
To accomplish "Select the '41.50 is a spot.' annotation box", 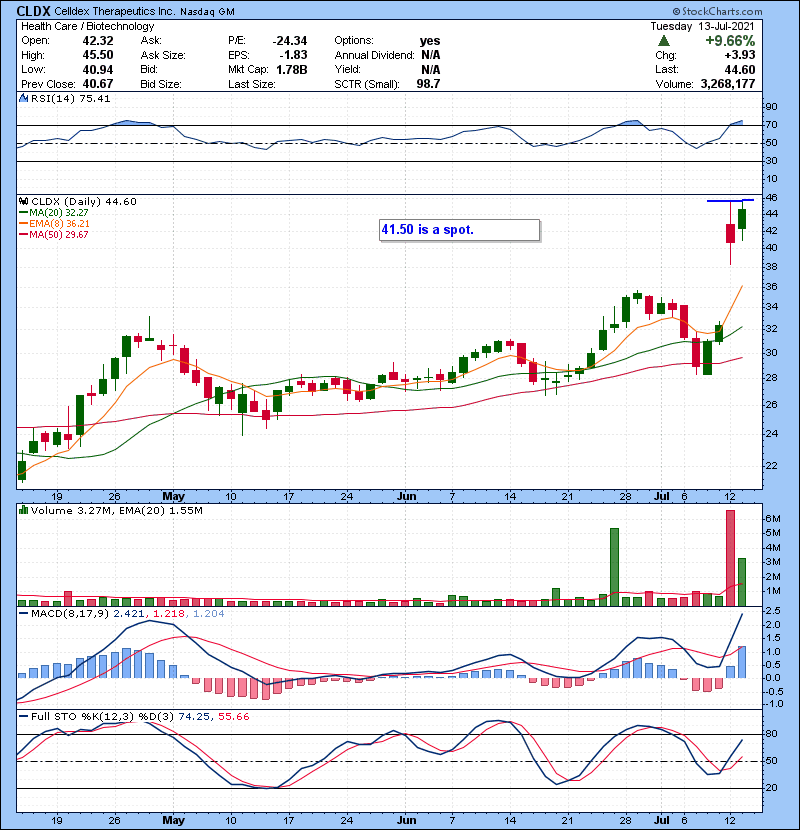I will tap(459, 230).
